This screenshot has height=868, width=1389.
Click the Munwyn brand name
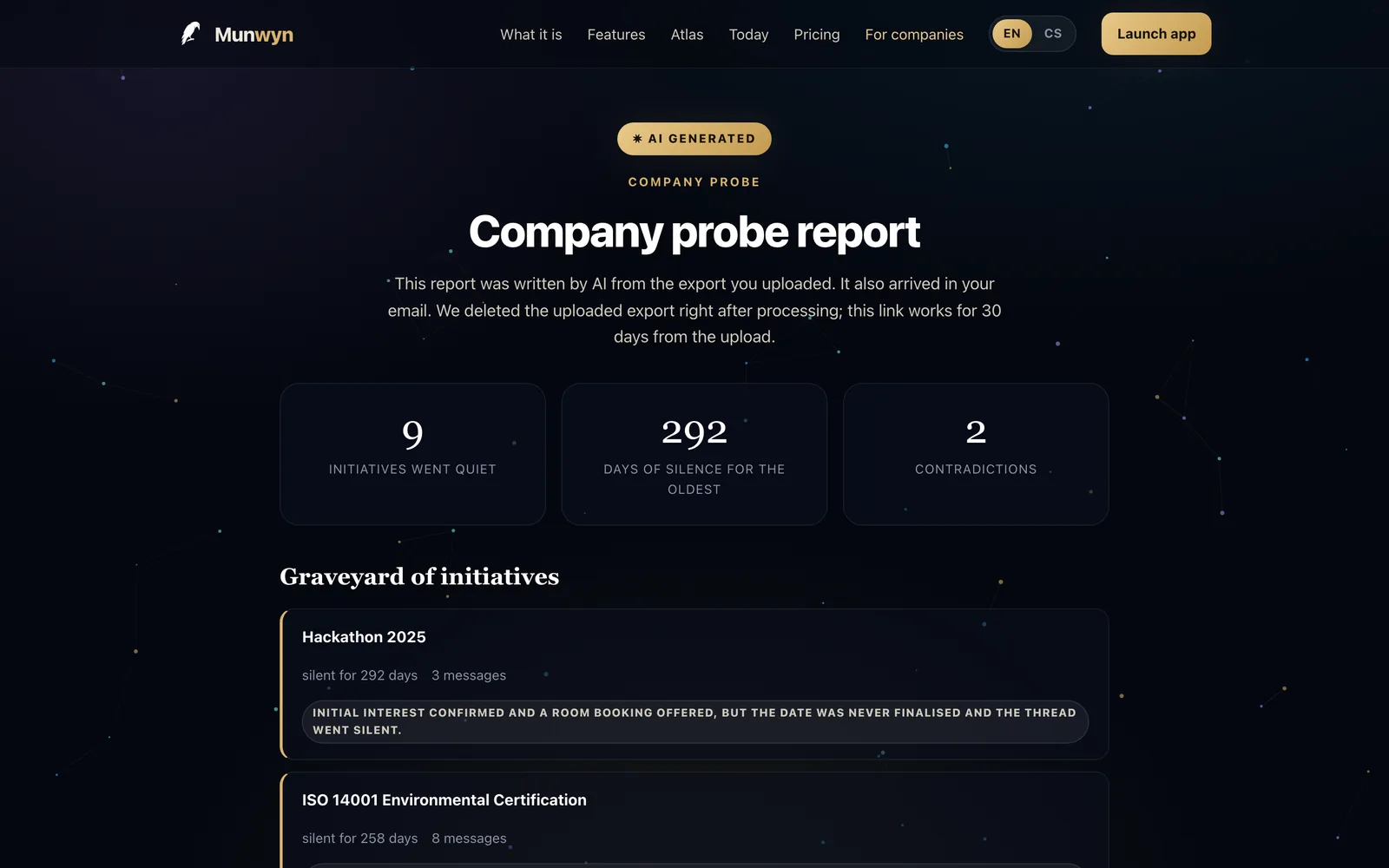253,35
